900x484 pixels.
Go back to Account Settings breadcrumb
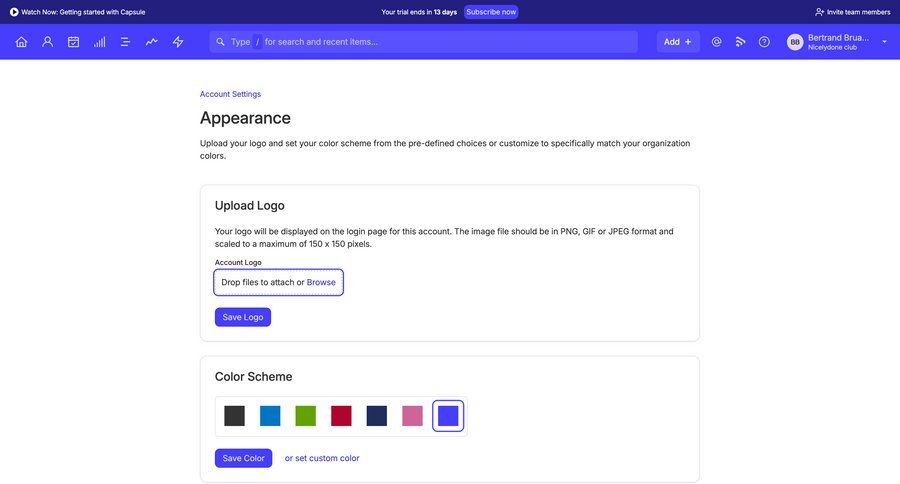click(230, 94)
